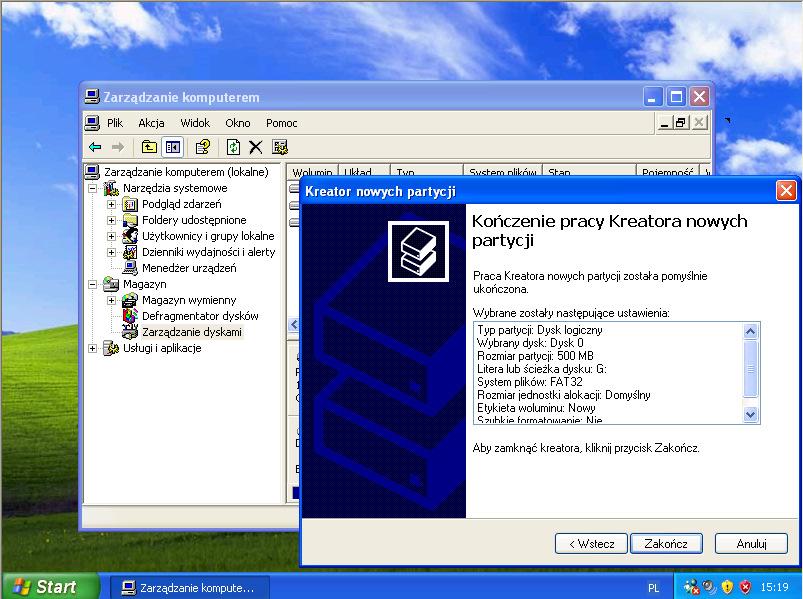Collapse the Narzędzia systemowe node
The width and height of the screenshot is (803, 599).
pyautogui.click(x=93, y=188)
